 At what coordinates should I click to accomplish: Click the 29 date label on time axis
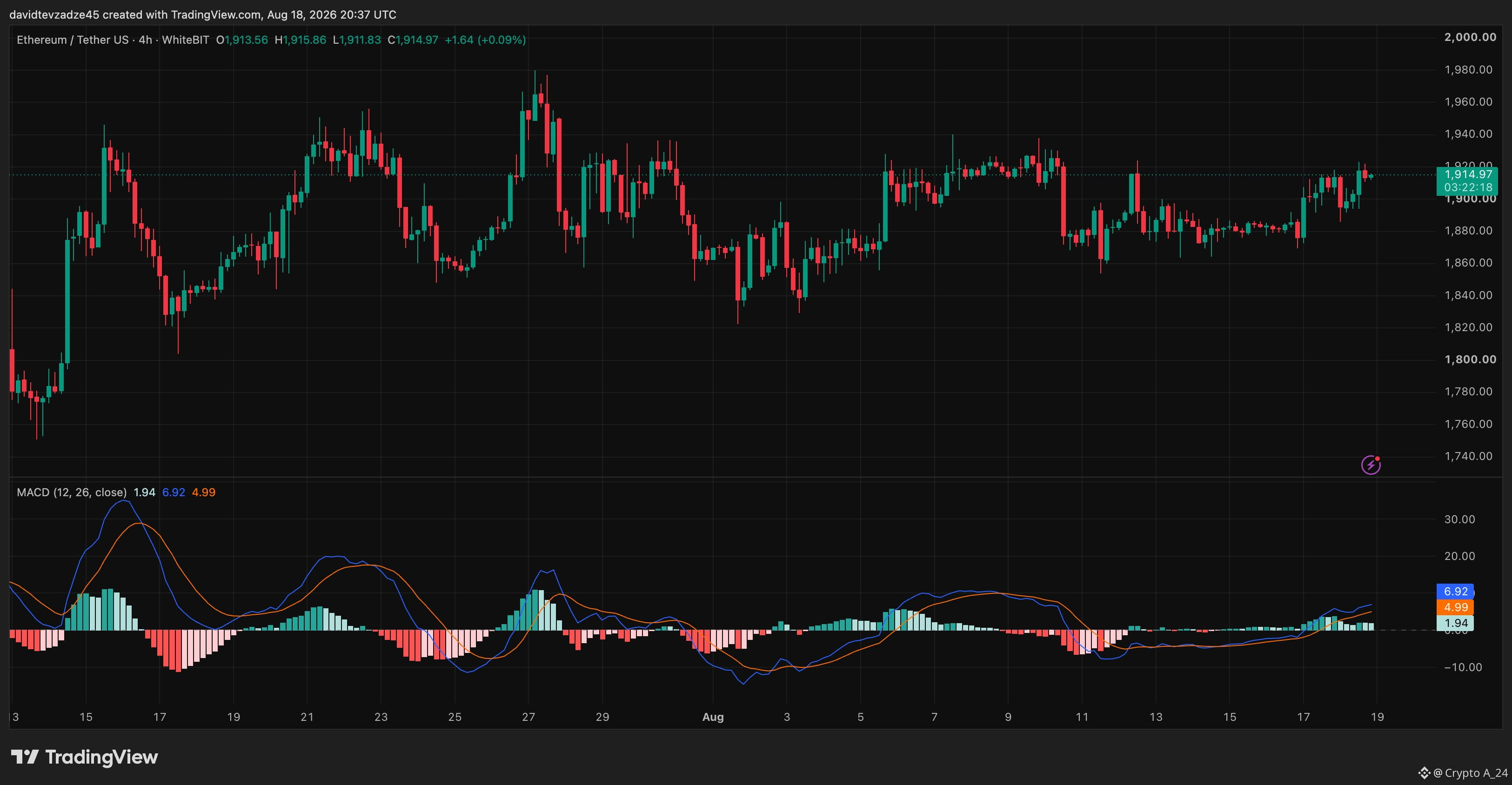tap(602, 717)
